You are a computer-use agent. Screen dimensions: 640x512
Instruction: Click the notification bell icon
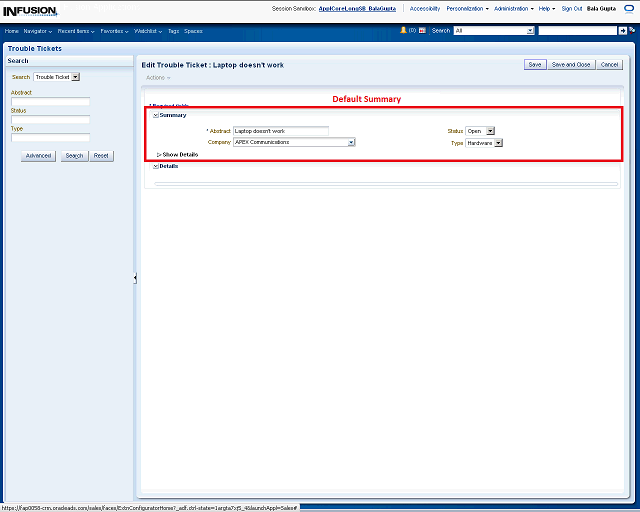pyautogui.click(x=403, y=30)
